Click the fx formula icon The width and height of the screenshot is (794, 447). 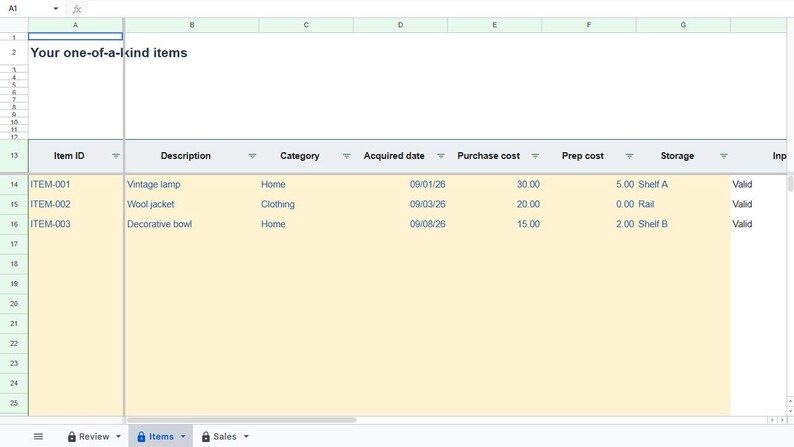tap(76, 9)
